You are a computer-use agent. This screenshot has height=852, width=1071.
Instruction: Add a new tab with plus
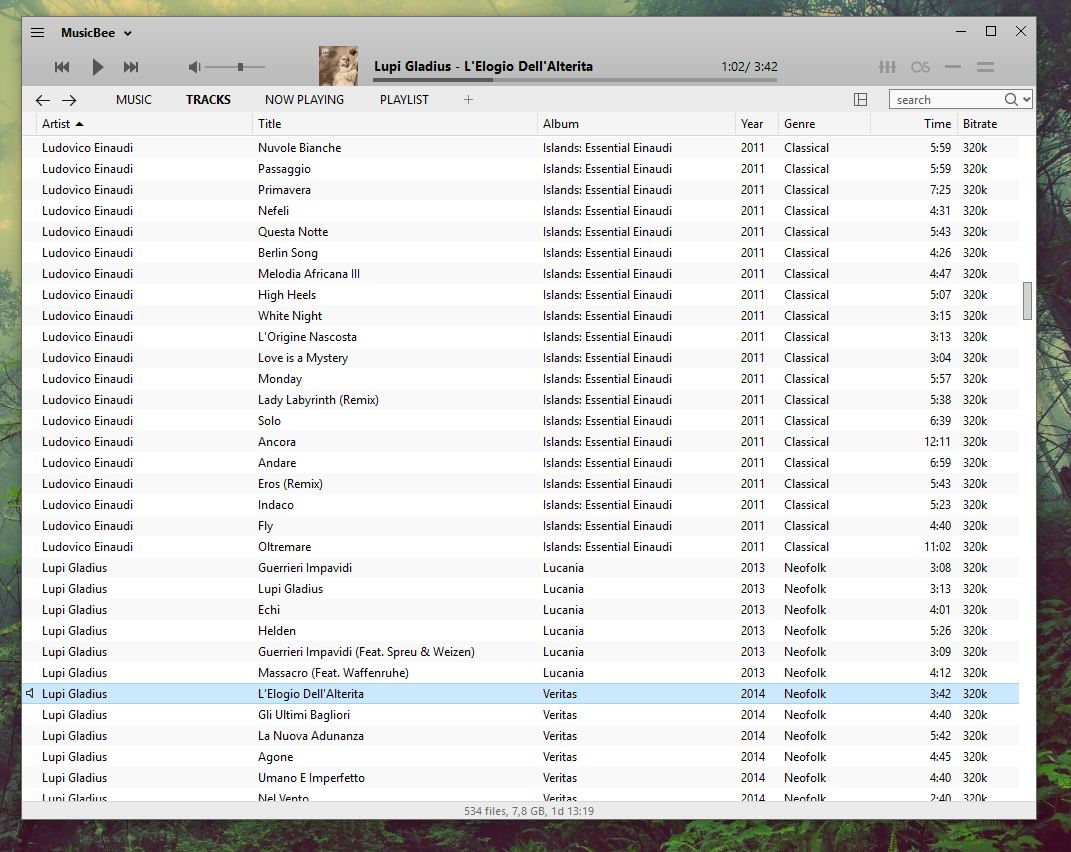(x=469, y=100)
